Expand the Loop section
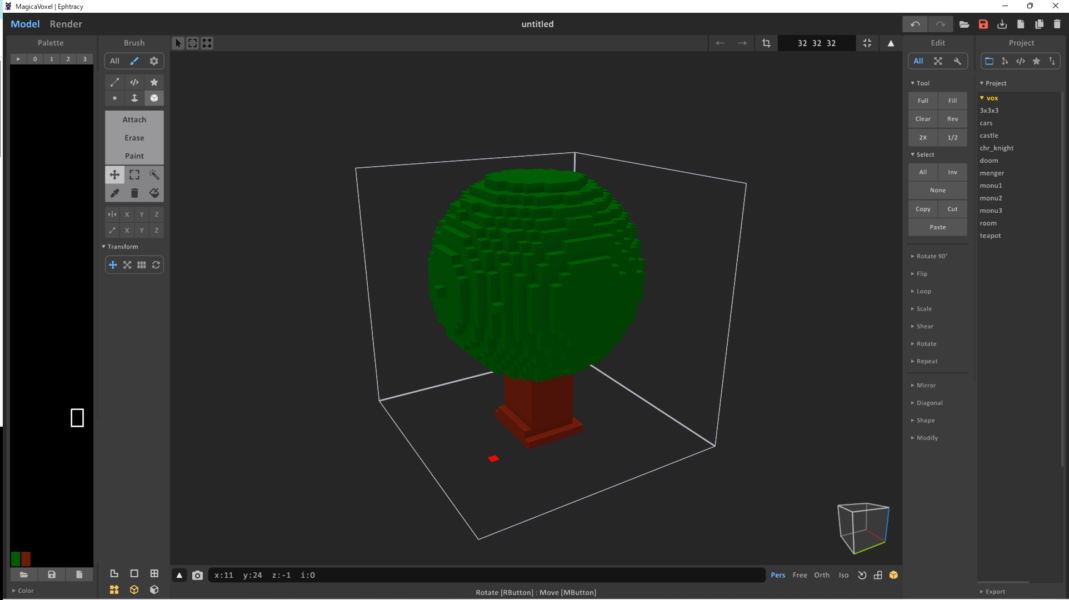 tap(921, 291)
